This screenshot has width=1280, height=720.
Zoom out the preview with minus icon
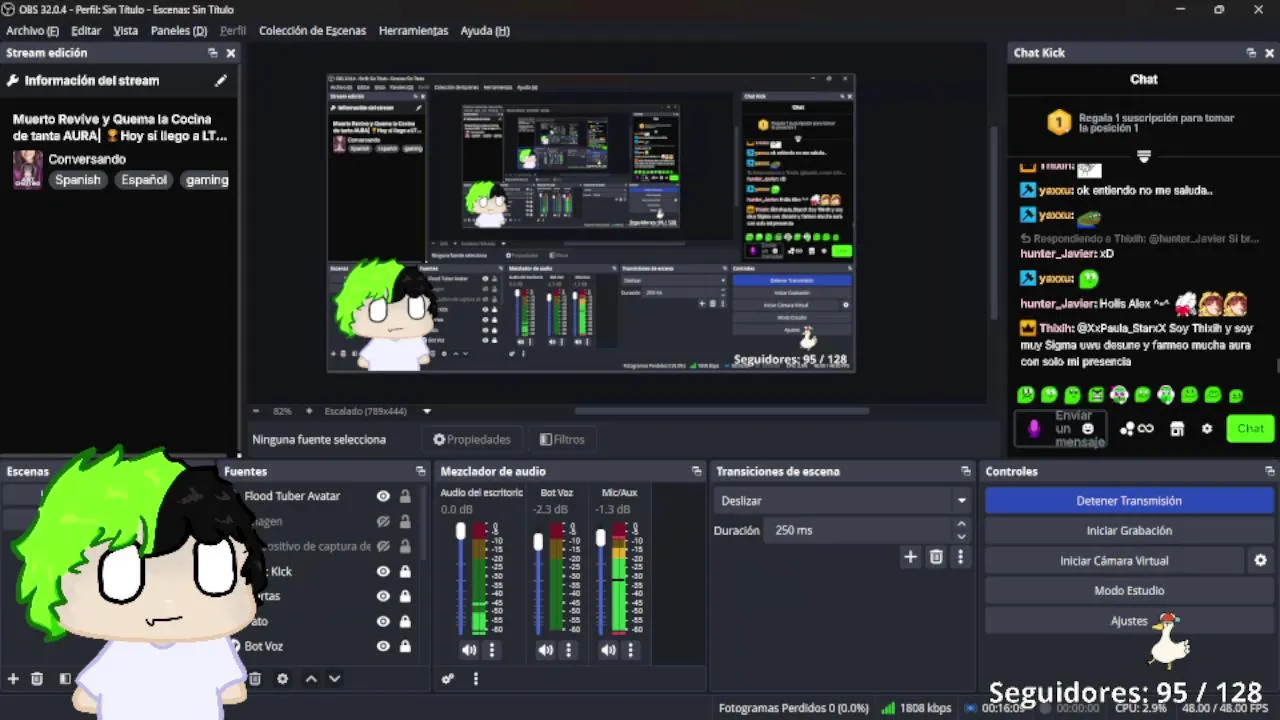coord(256,411)
